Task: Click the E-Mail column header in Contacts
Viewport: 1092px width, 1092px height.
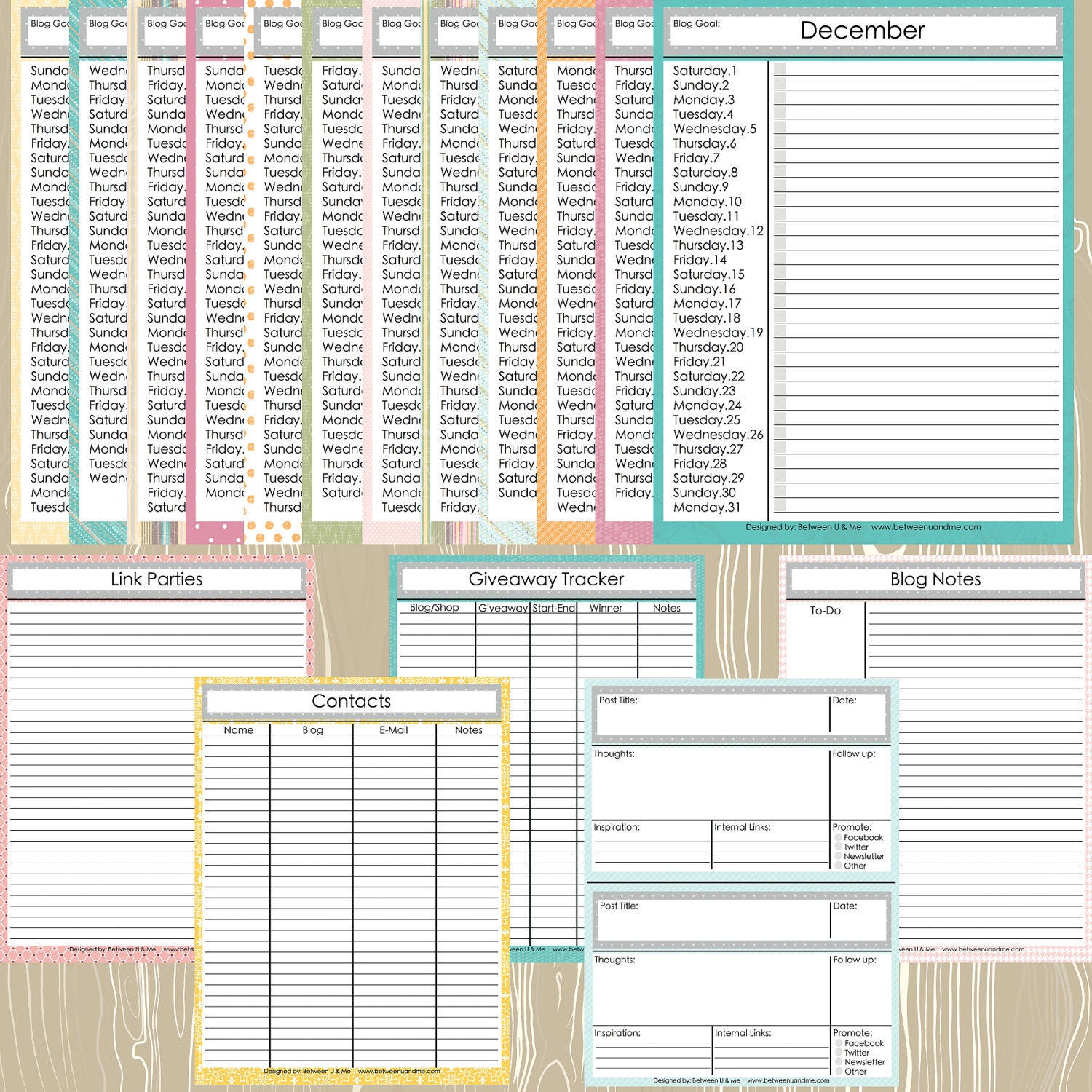Action: tap(393, 730)
